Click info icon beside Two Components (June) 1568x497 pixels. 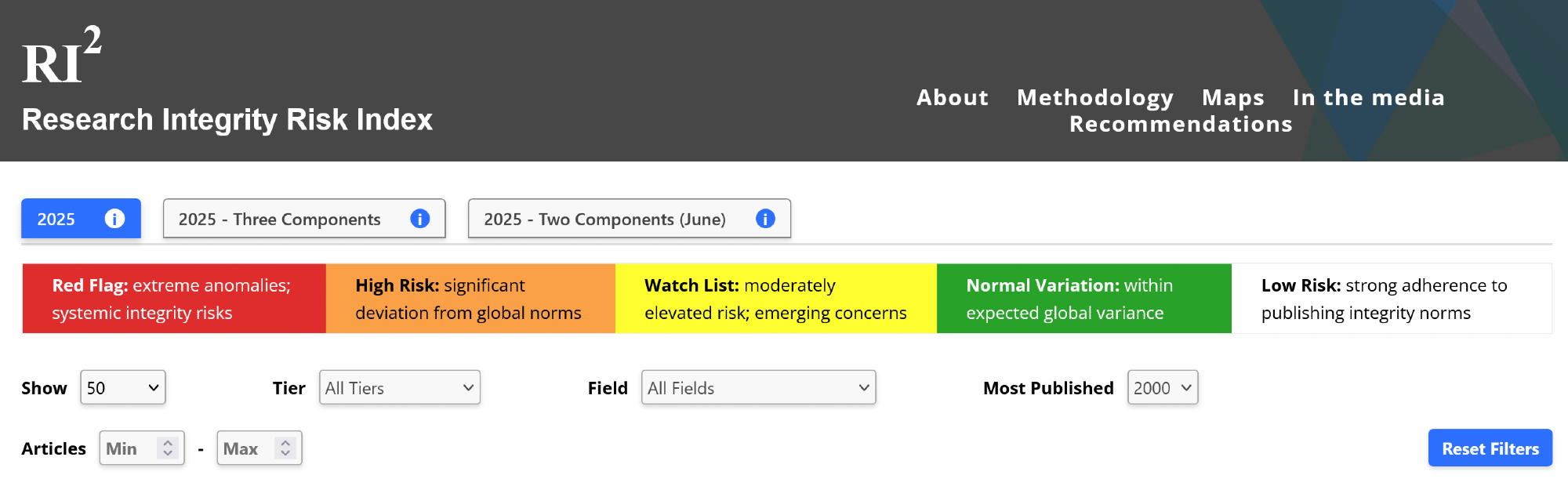765,219
